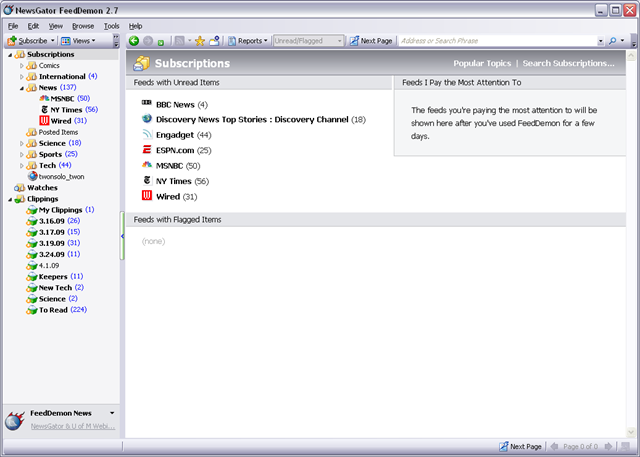Select the Watches node
640x457 pixels.
tap(36, 188)
